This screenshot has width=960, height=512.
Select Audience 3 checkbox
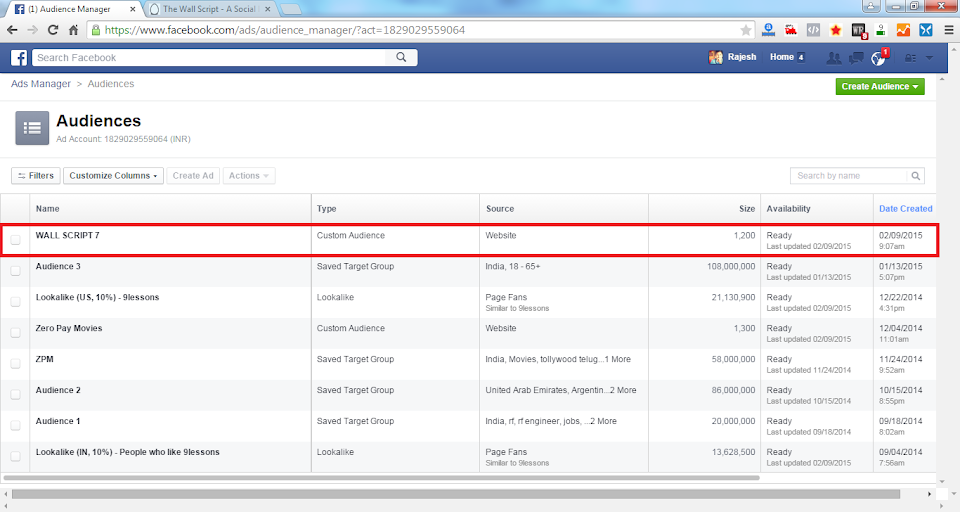click(15, 271)
